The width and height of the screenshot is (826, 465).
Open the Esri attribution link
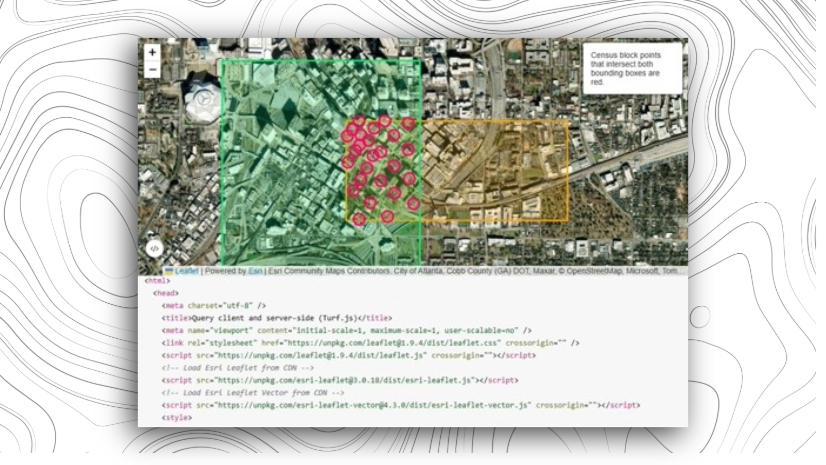pyautogui.click(x=255, y=271)
